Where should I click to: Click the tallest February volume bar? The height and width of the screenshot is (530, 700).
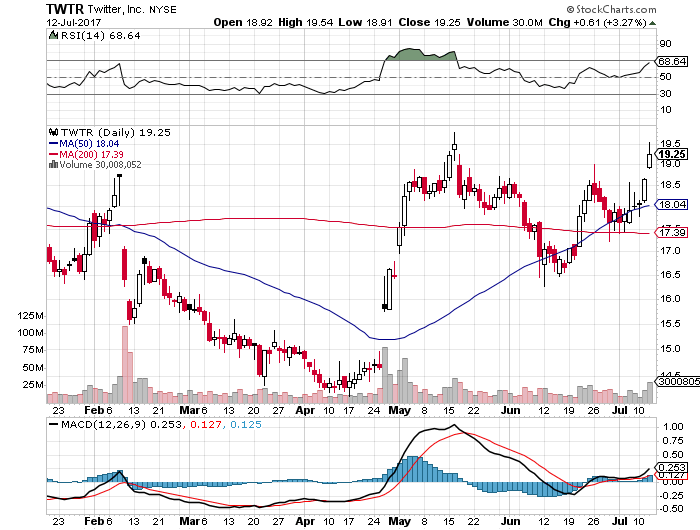click(x=125, y=364)
